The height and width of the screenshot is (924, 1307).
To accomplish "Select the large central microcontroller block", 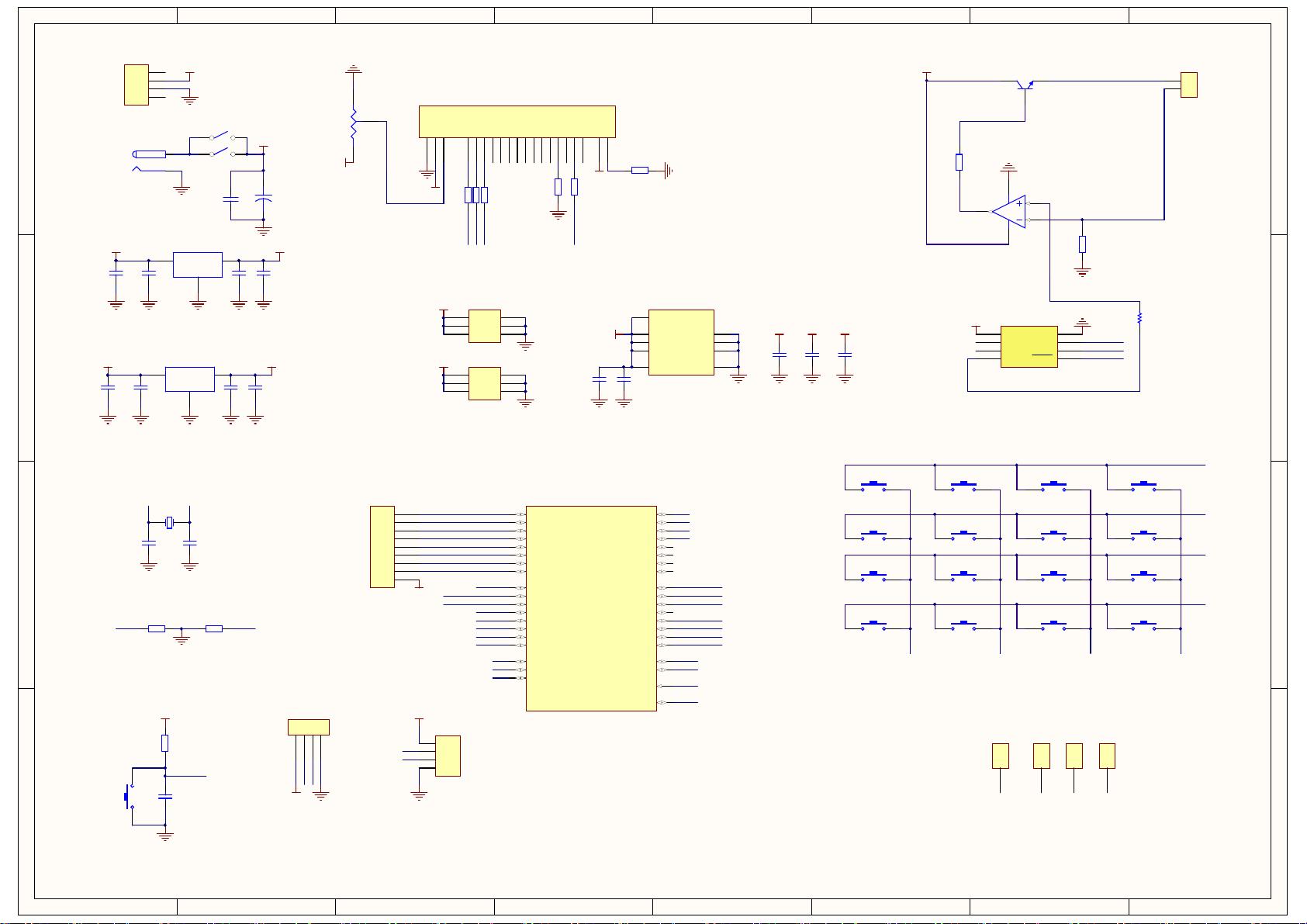I will [591, 608].
